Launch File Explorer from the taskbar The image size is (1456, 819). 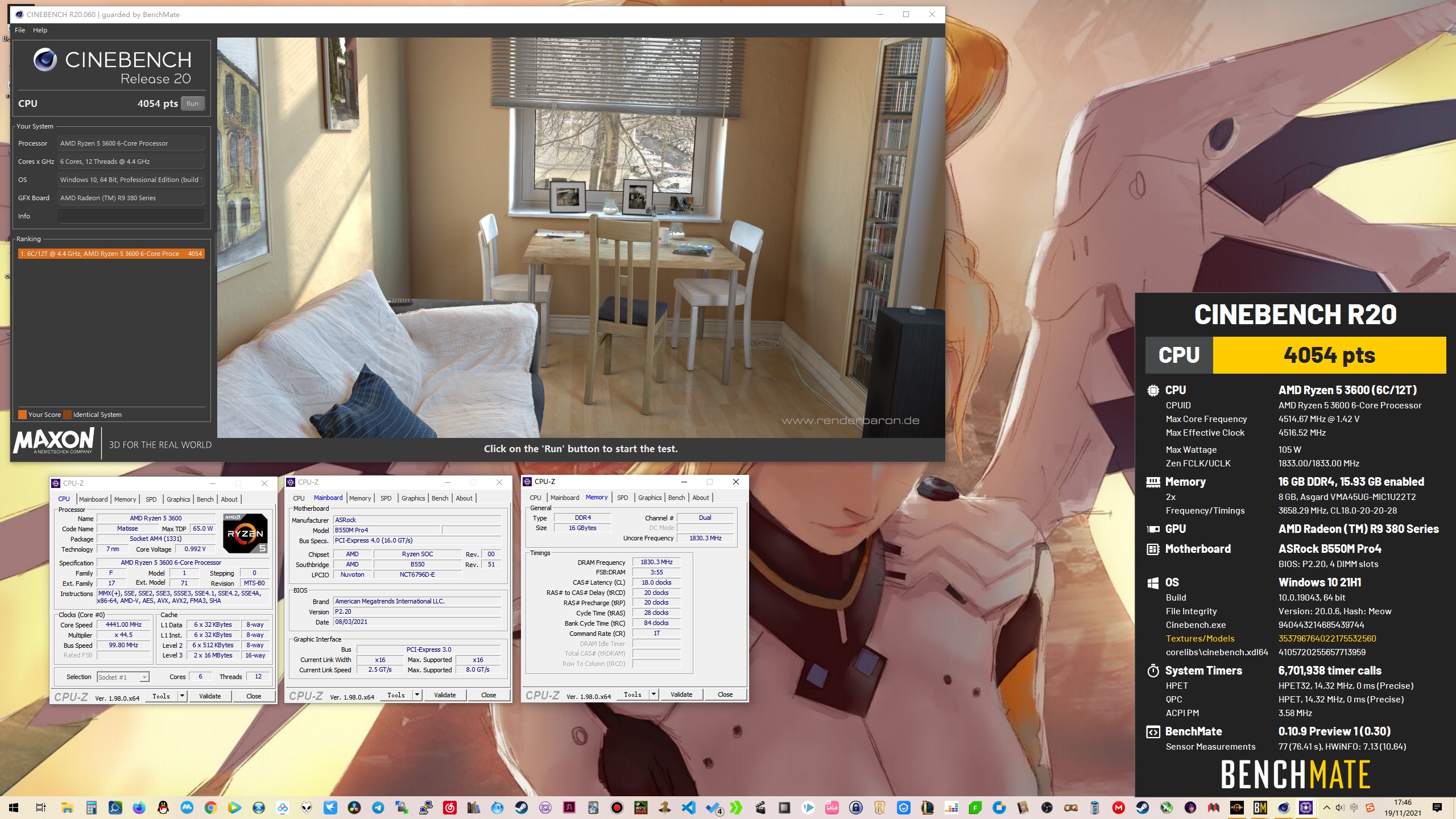click(67, 808)
